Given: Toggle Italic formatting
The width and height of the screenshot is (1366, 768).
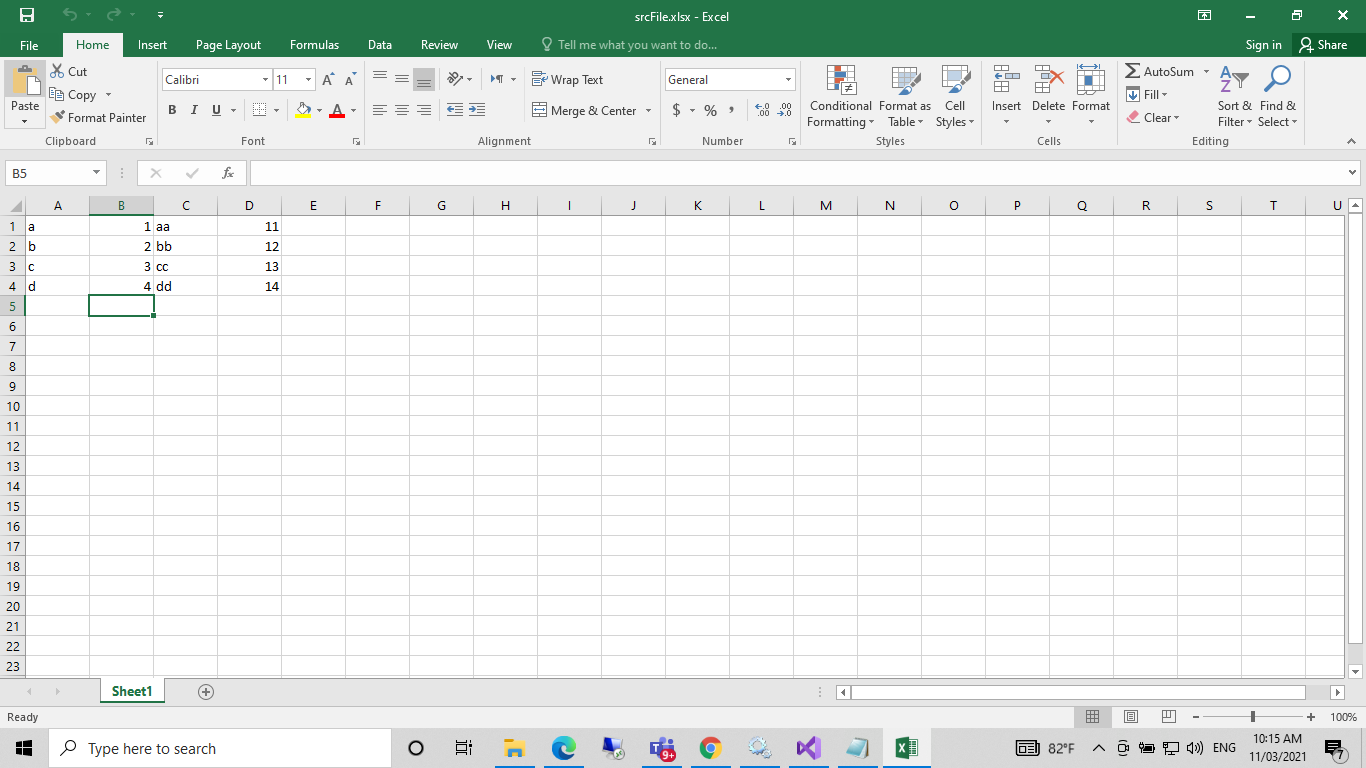Looking at the screenshot, I should coord(194,110).
